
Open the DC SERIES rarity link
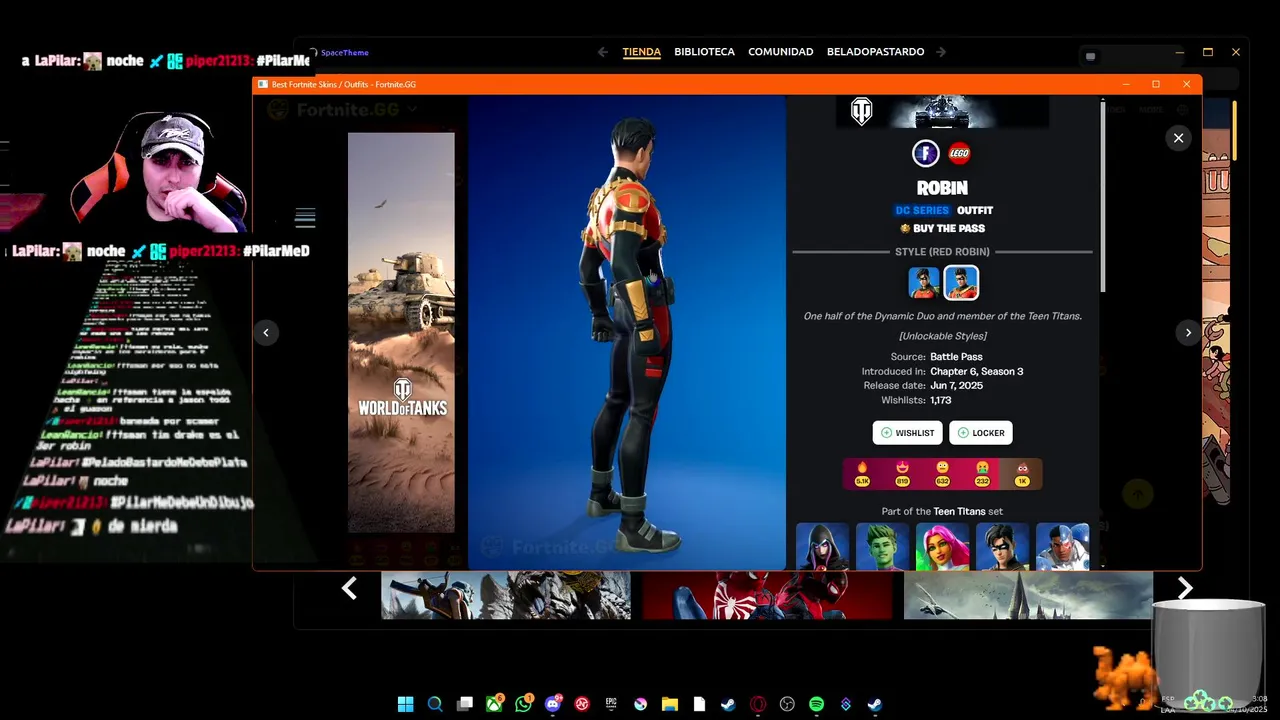922,210
